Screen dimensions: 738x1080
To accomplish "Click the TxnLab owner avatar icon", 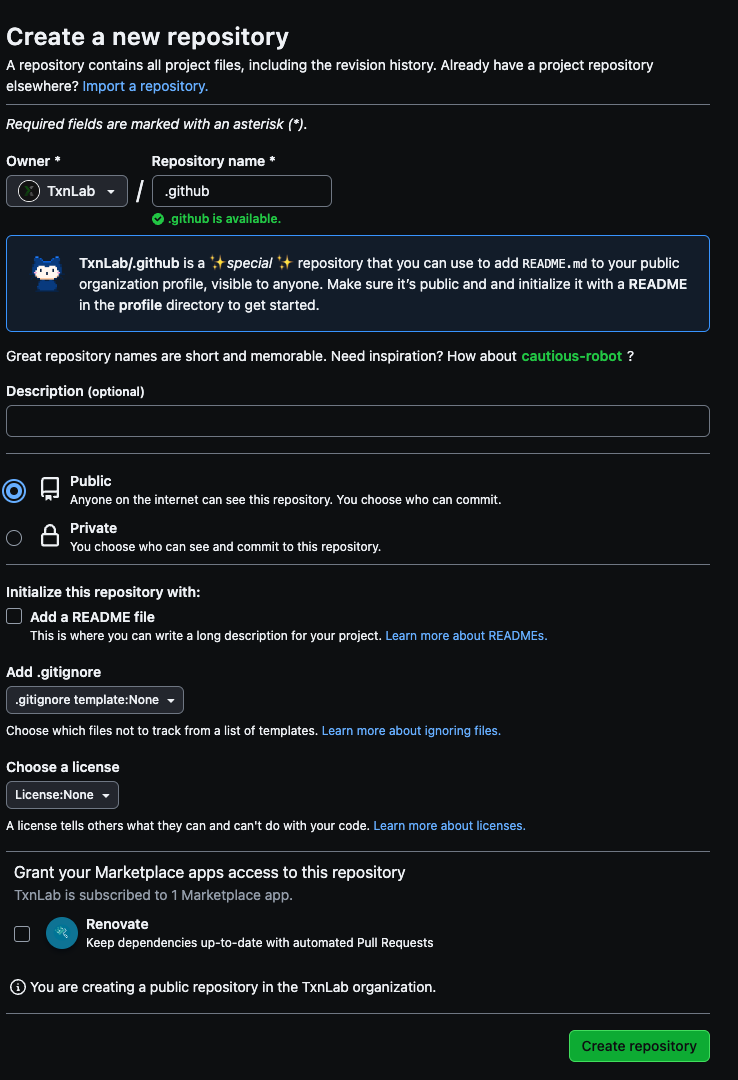I will (x=29, y=191).
